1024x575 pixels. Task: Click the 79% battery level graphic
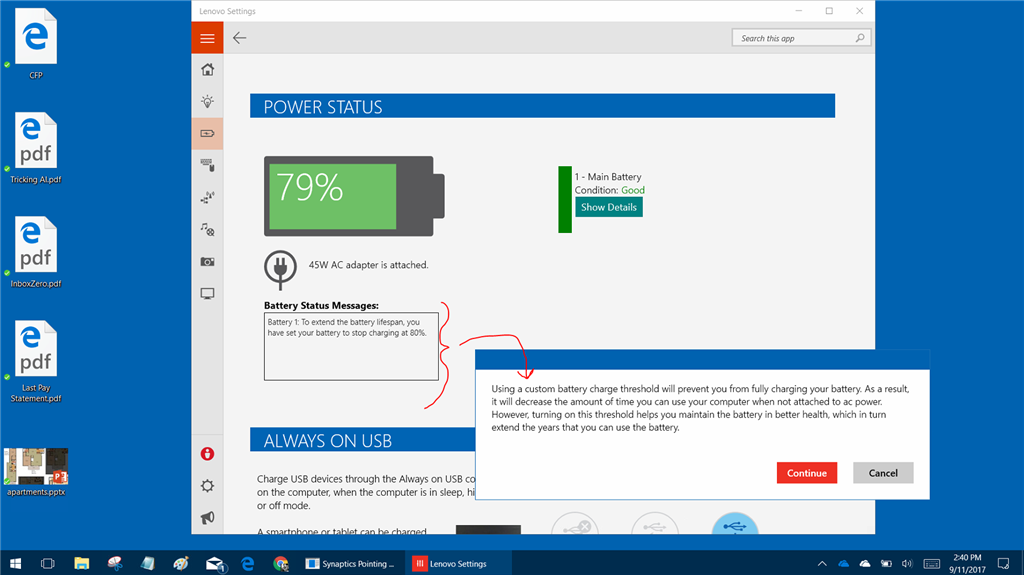pos(354,196)
